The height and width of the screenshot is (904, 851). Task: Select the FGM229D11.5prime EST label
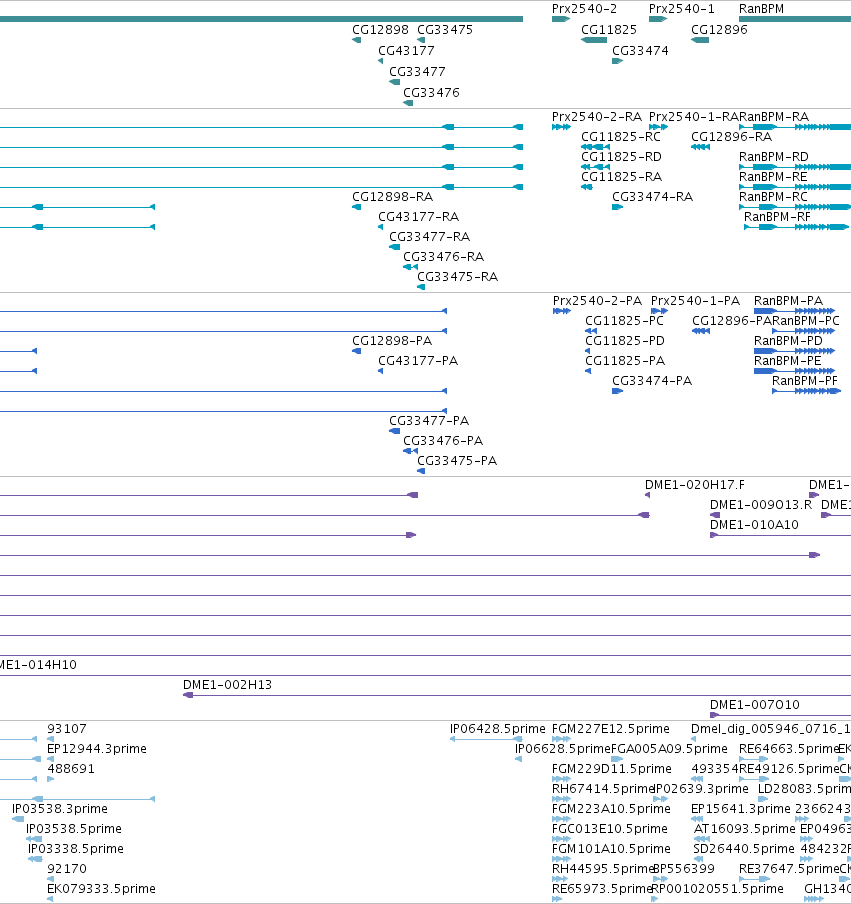[x=612, y=769]
